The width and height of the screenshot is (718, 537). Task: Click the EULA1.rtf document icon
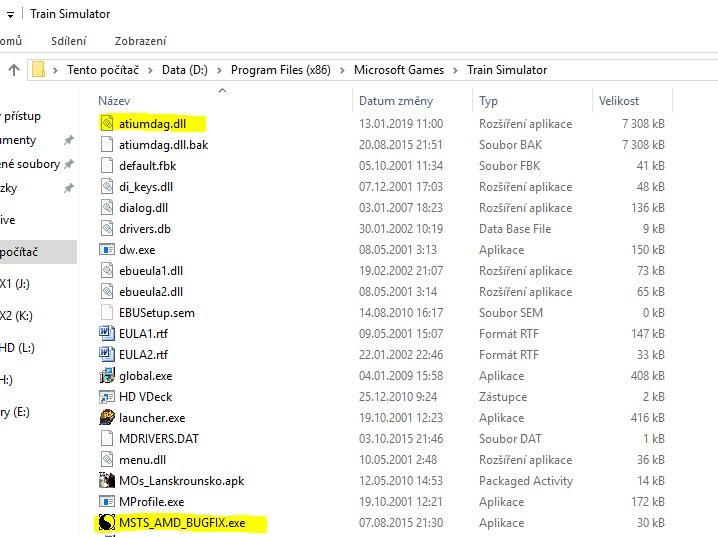(x=108, y=334)
